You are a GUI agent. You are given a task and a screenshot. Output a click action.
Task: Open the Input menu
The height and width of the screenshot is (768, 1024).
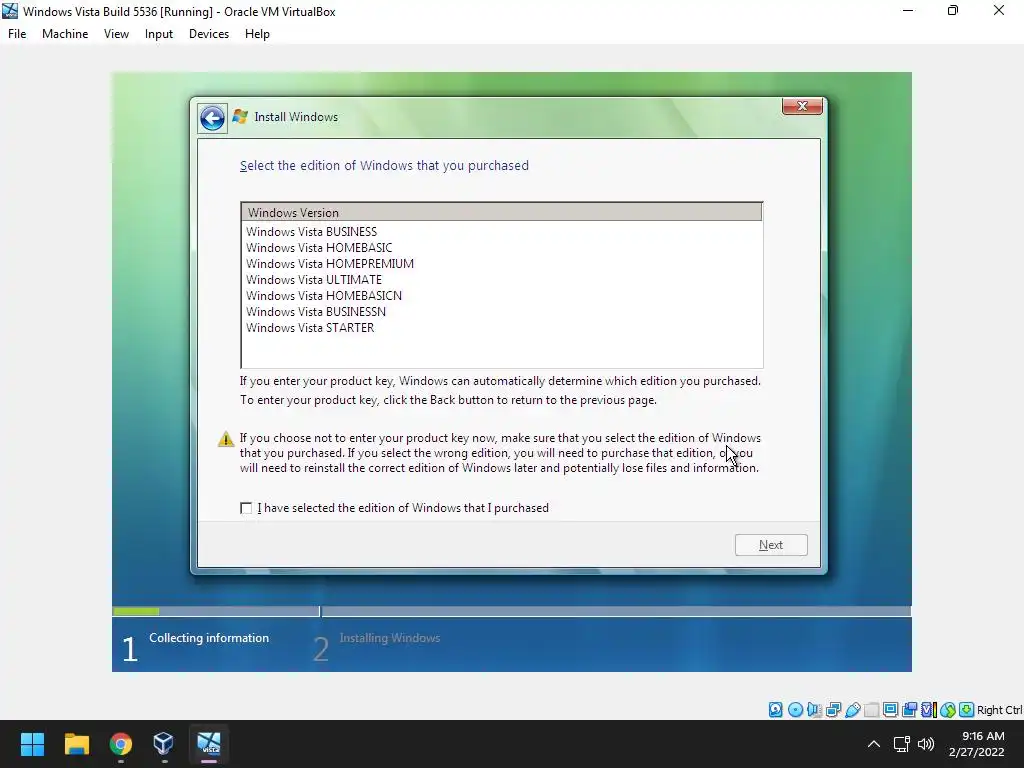(159, 34)
